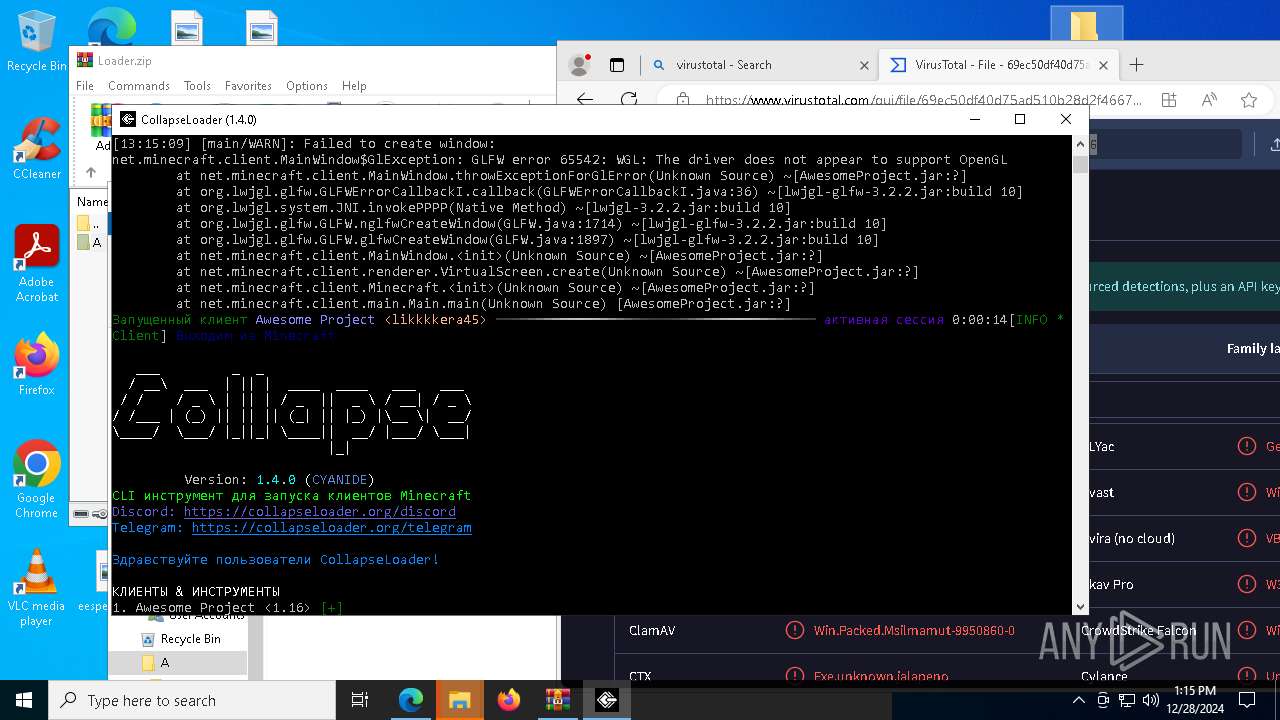This screenshot has width=1280, height=720.
Task: Open the network icon in system tray
Action: click(1127, 700)
